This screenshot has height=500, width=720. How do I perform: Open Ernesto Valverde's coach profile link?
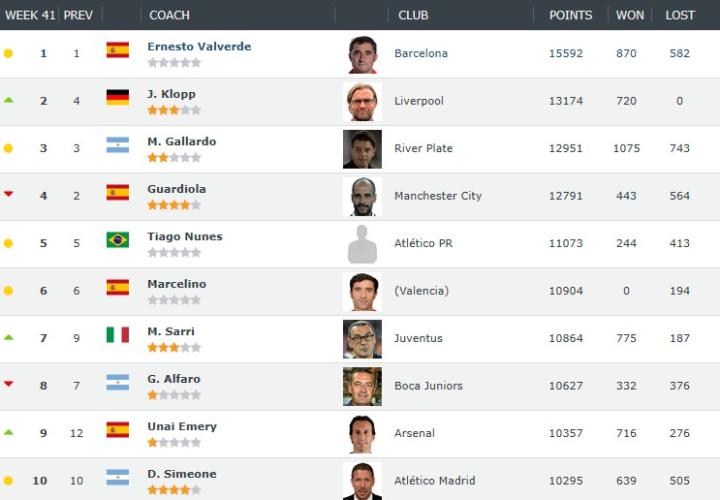point(199,47)
